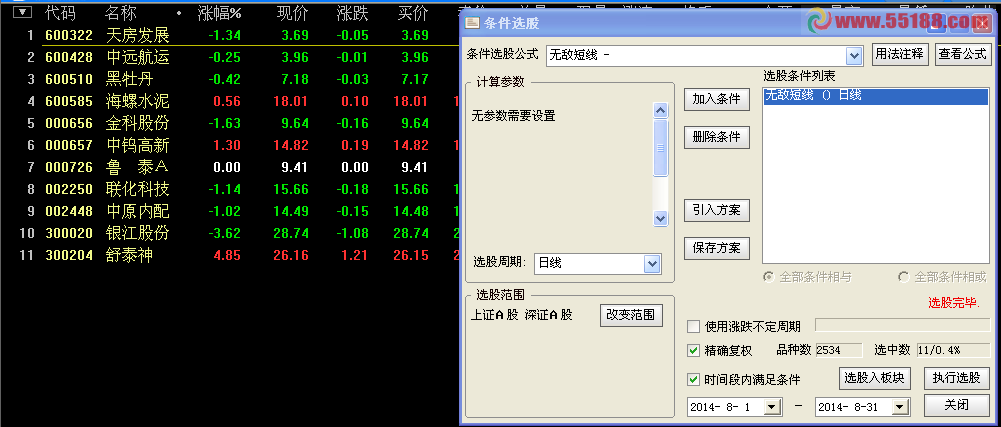Click the 保存方案 button

click(x=716, y=248)
